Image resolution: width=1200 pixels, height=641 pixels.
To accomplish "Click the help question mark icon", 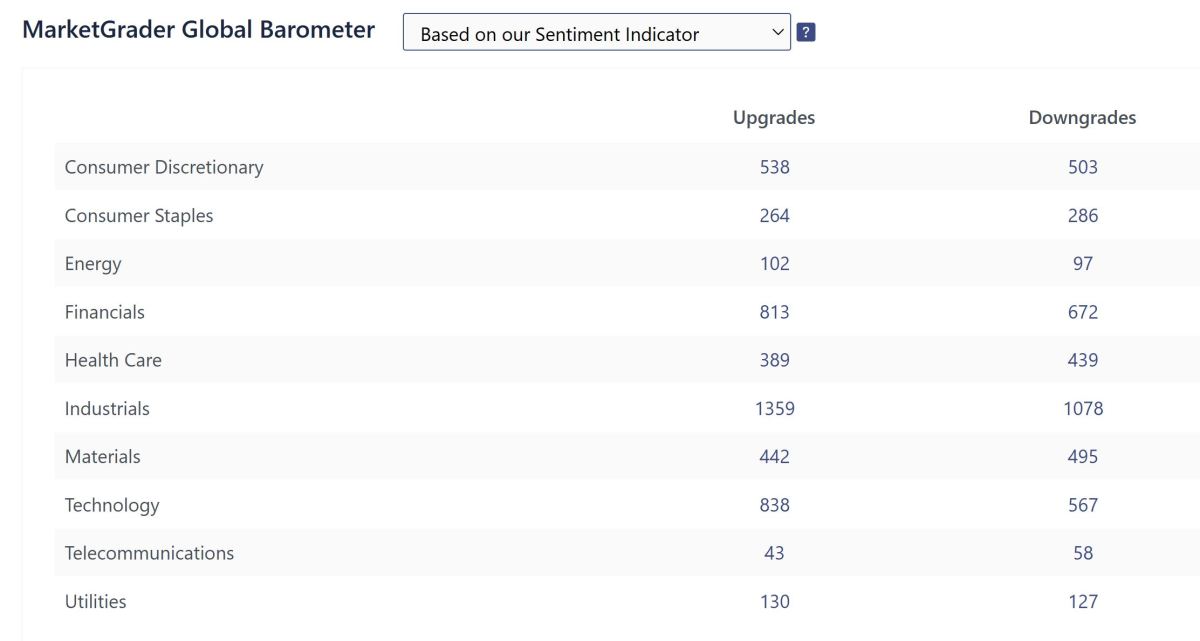I will coord(806,32).
